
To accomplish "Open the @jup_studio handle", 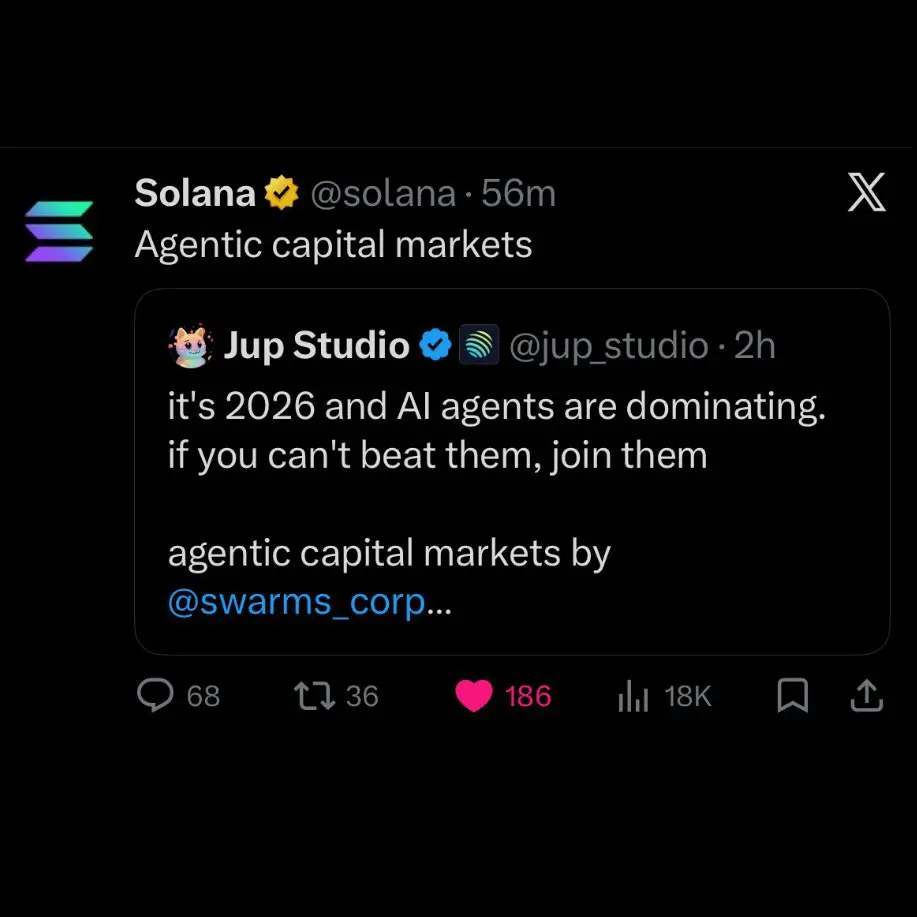I will coord(609,346).
